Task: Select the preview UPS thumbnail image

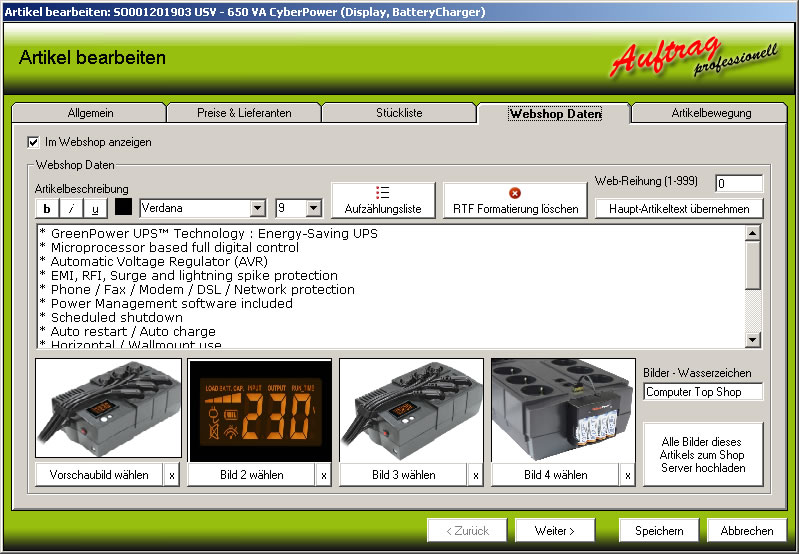Action: [x=109, y=408]
